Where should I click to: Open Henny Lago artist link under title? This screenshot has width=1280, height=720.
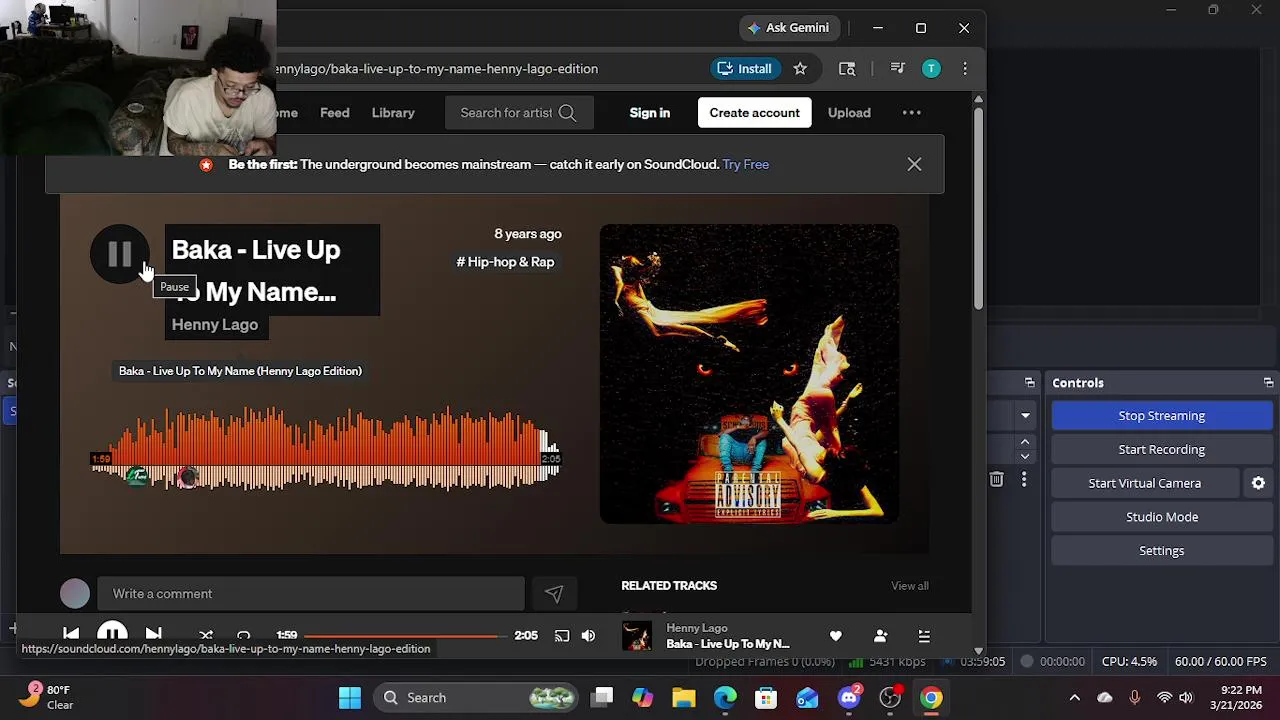point(215,325)
